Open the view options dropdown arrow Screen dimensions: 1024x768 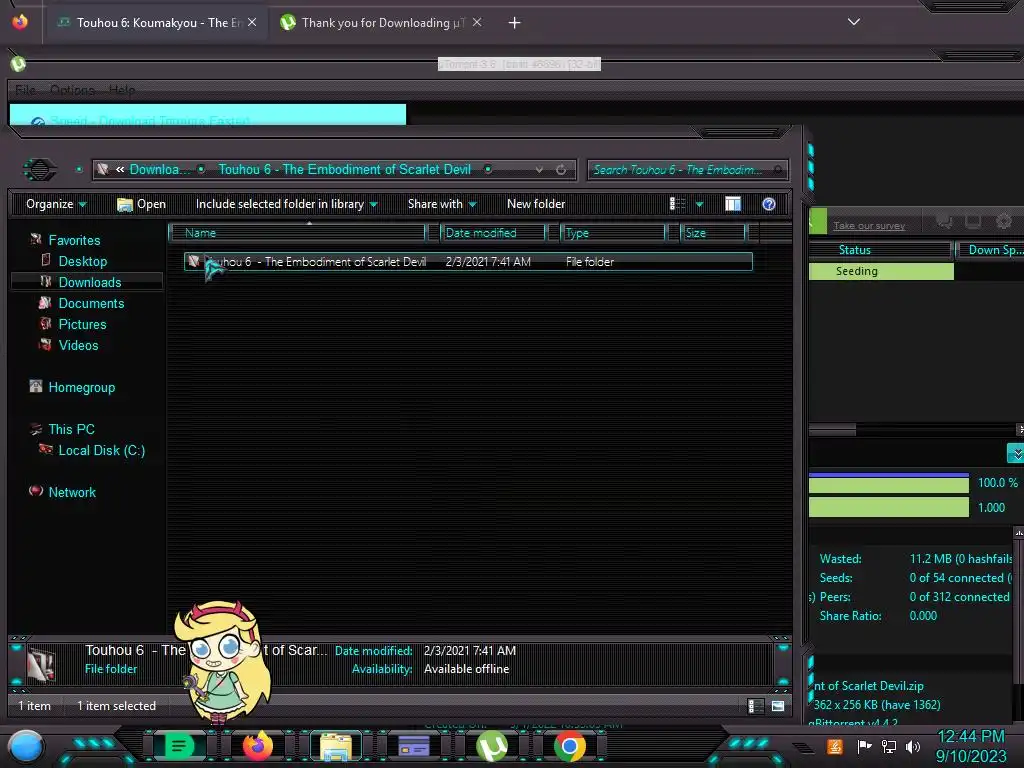699,205
